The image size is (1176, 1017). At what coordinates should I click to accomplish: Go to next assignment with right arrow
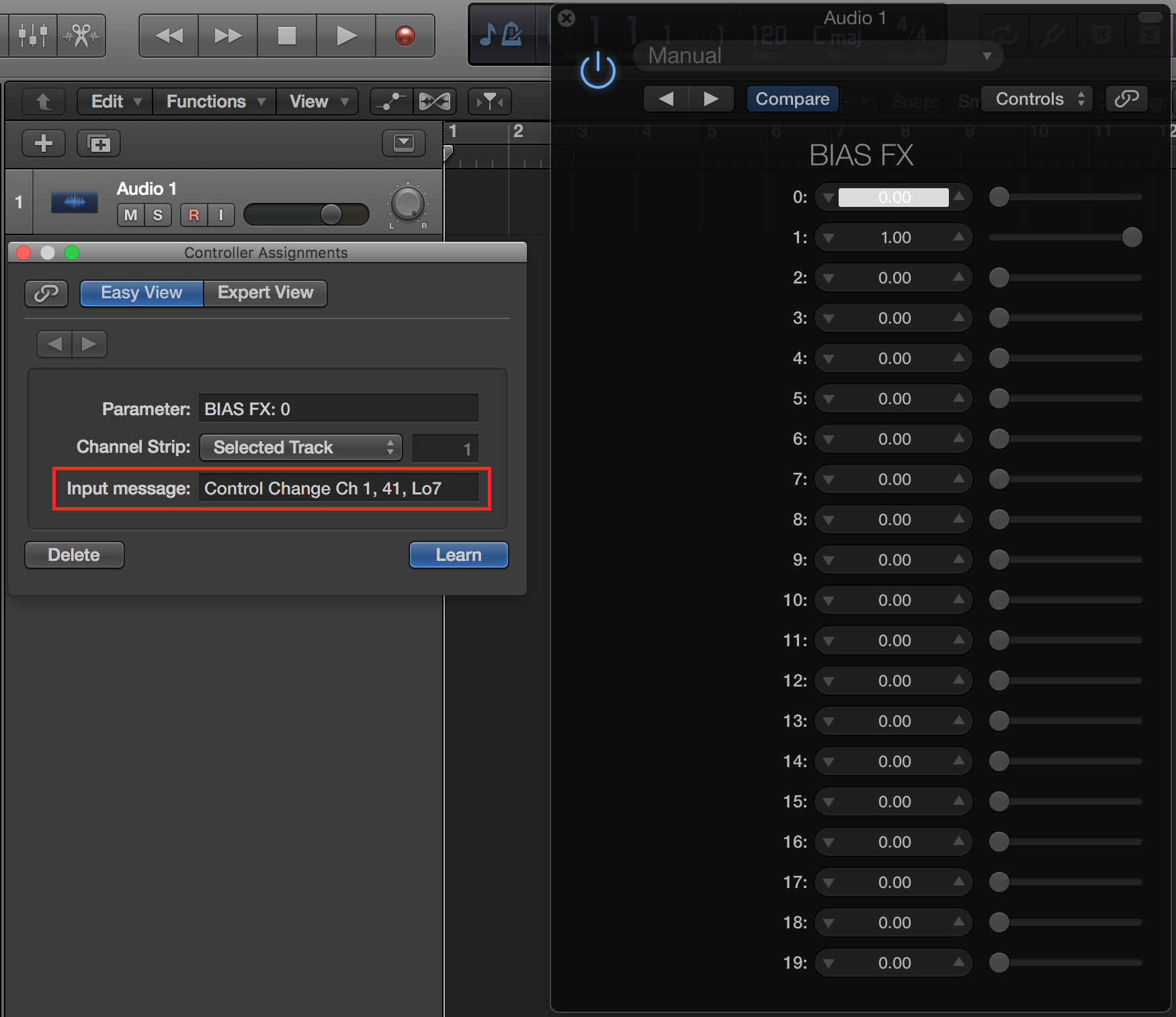(89, 344)
